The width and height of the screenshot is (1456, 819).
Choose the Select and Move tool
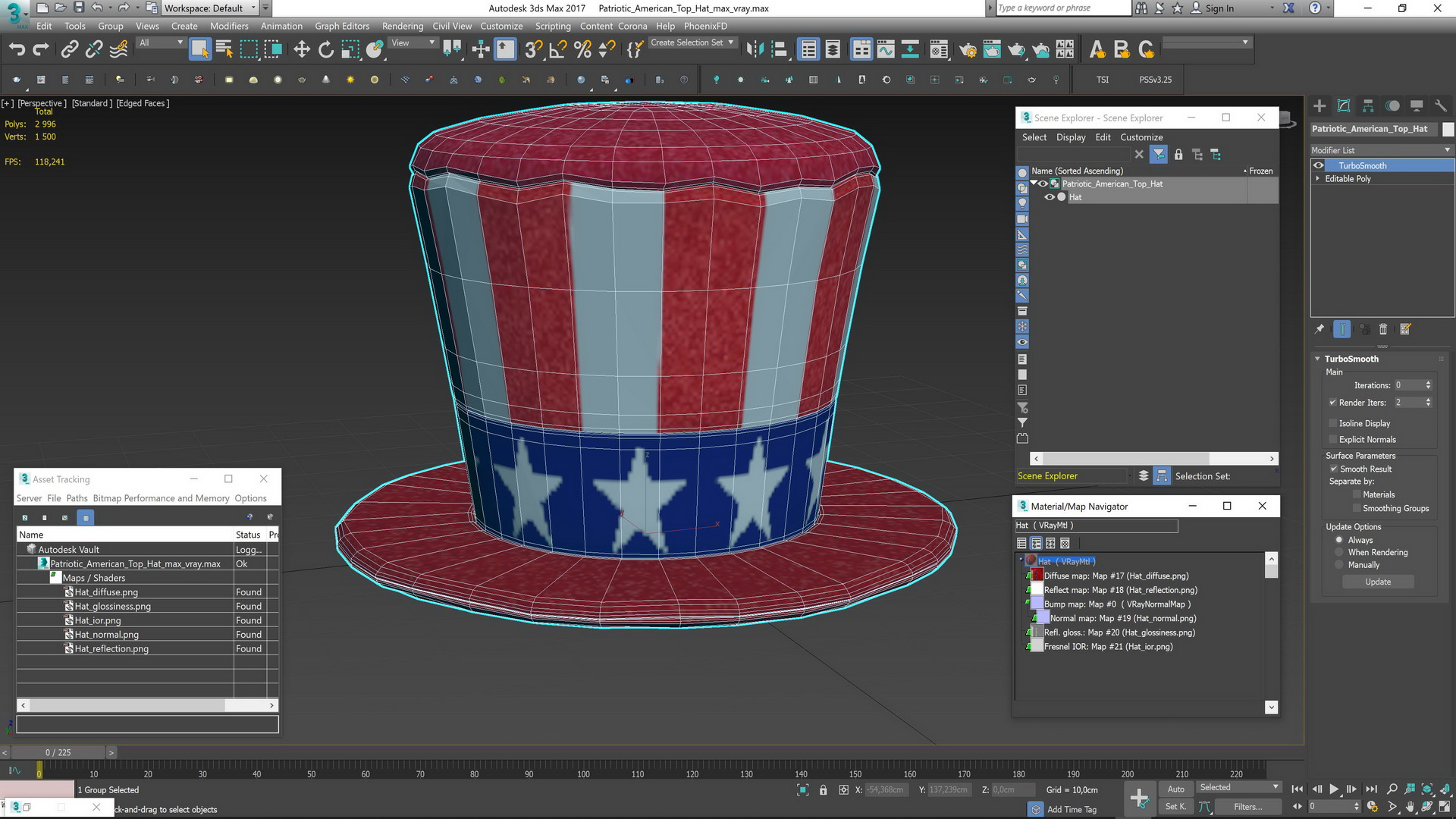coord(301,50)
